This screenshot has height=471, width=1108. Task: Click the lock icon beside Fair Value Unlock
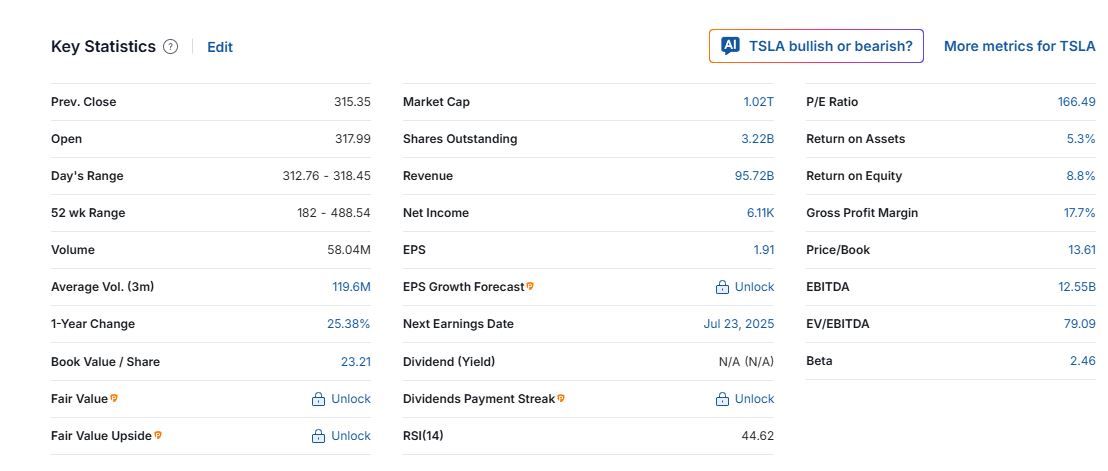coord(318,399)
